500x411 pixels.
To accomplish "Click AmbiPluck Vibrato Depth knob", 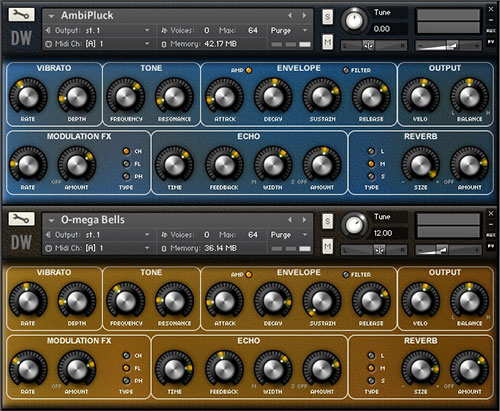I will 77,96.
